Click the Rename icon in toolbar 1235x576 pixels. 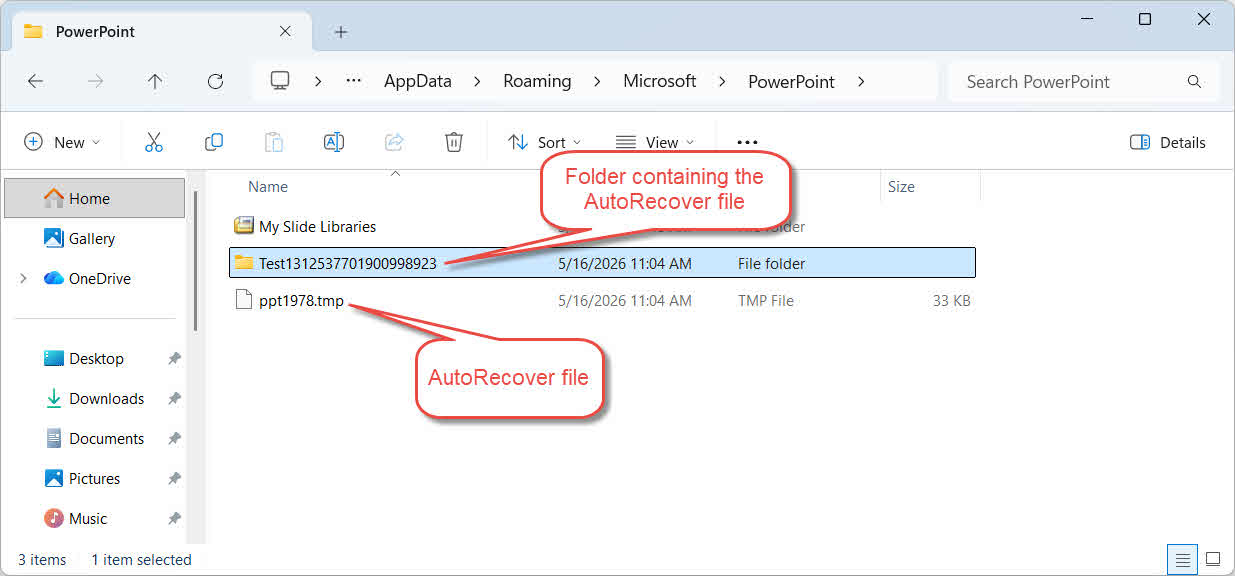pos(334,142)
